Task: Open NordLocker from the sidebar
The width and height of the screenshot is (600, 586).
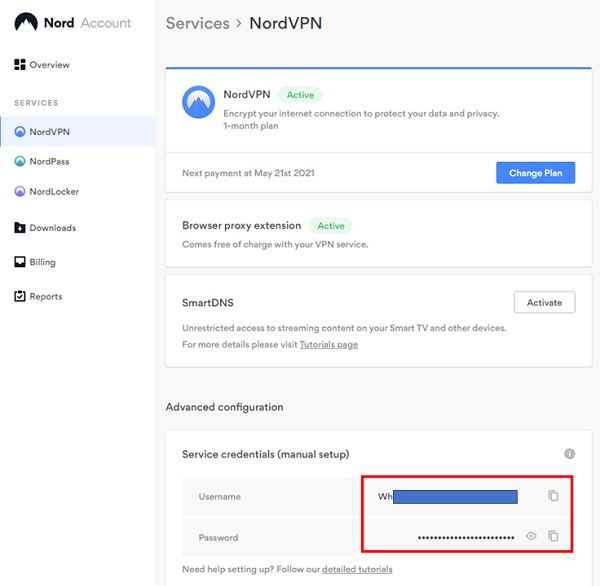Action: point(47,191)
